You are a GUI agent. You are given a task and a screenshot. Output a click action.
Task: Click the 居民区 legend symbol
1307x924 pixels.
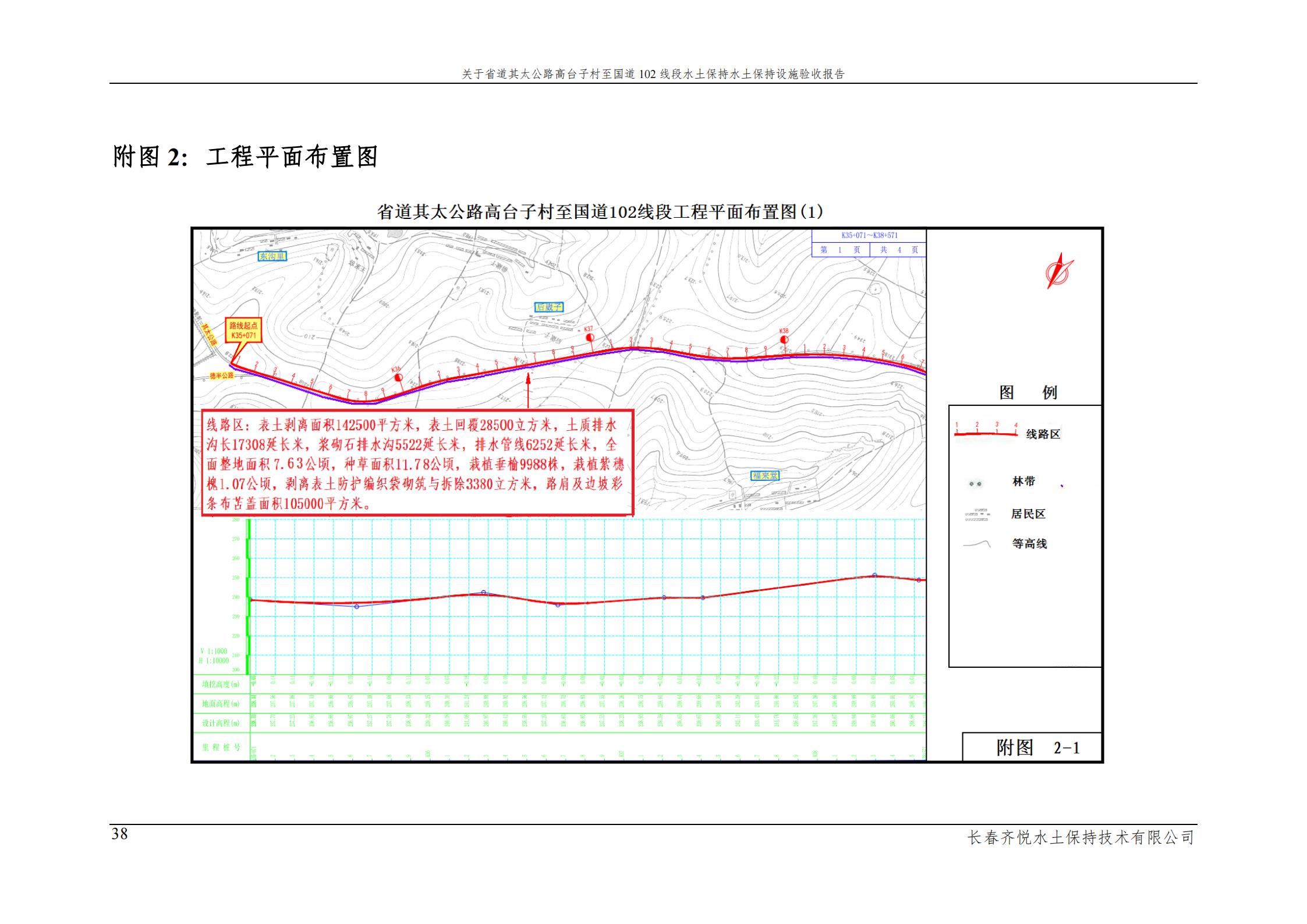pyautogui.click(x=977, y=515)
